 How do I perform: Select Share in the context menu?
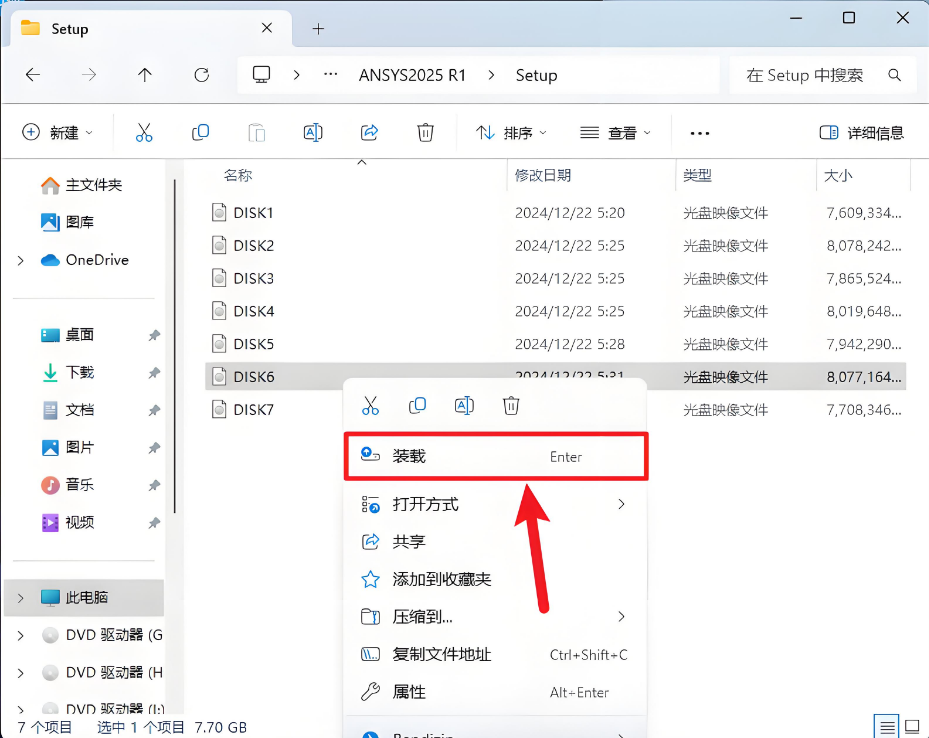click(x=496, y=541)
